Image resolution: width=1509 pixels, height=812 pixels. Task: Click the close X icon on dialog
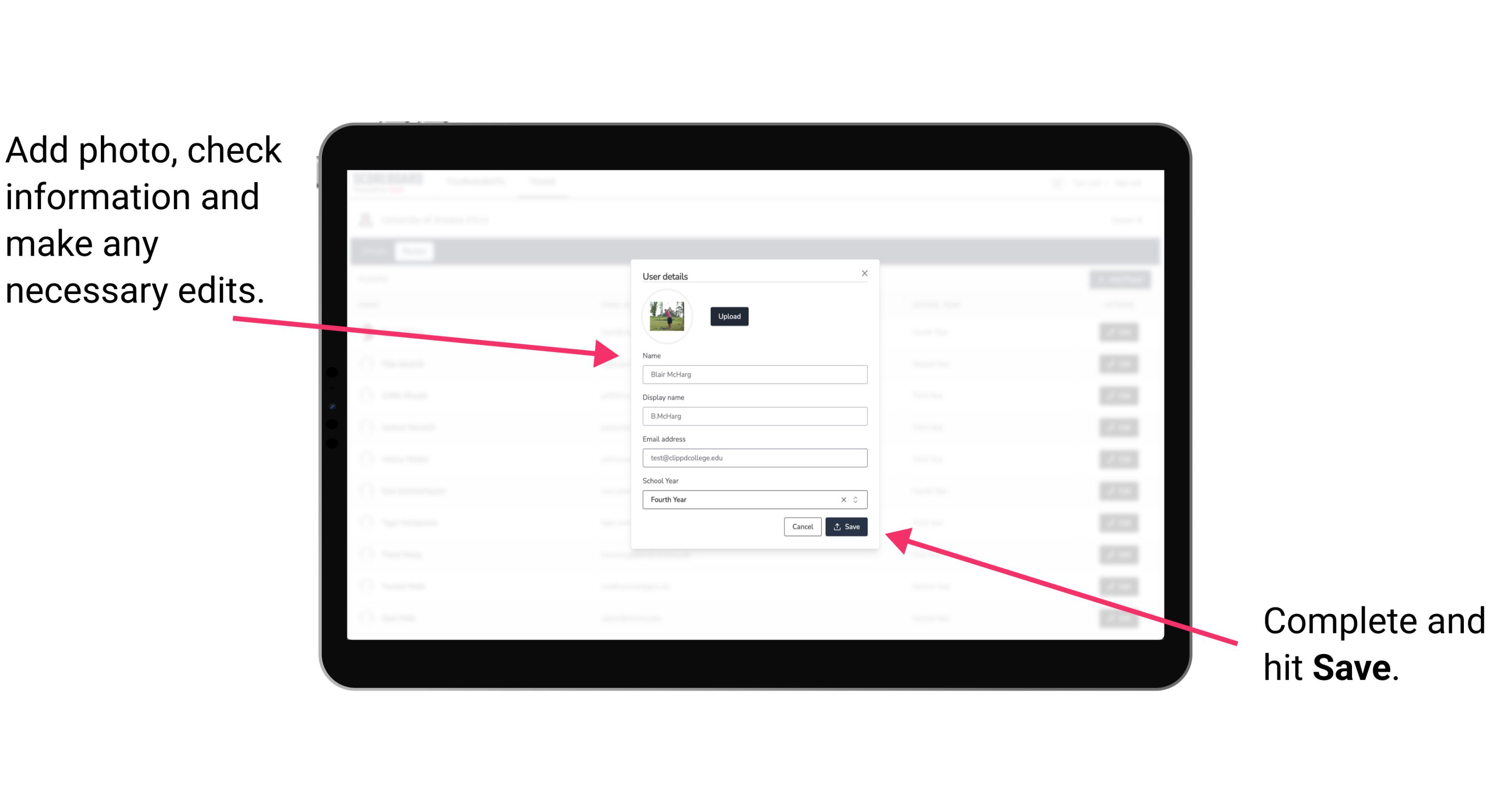864,272
